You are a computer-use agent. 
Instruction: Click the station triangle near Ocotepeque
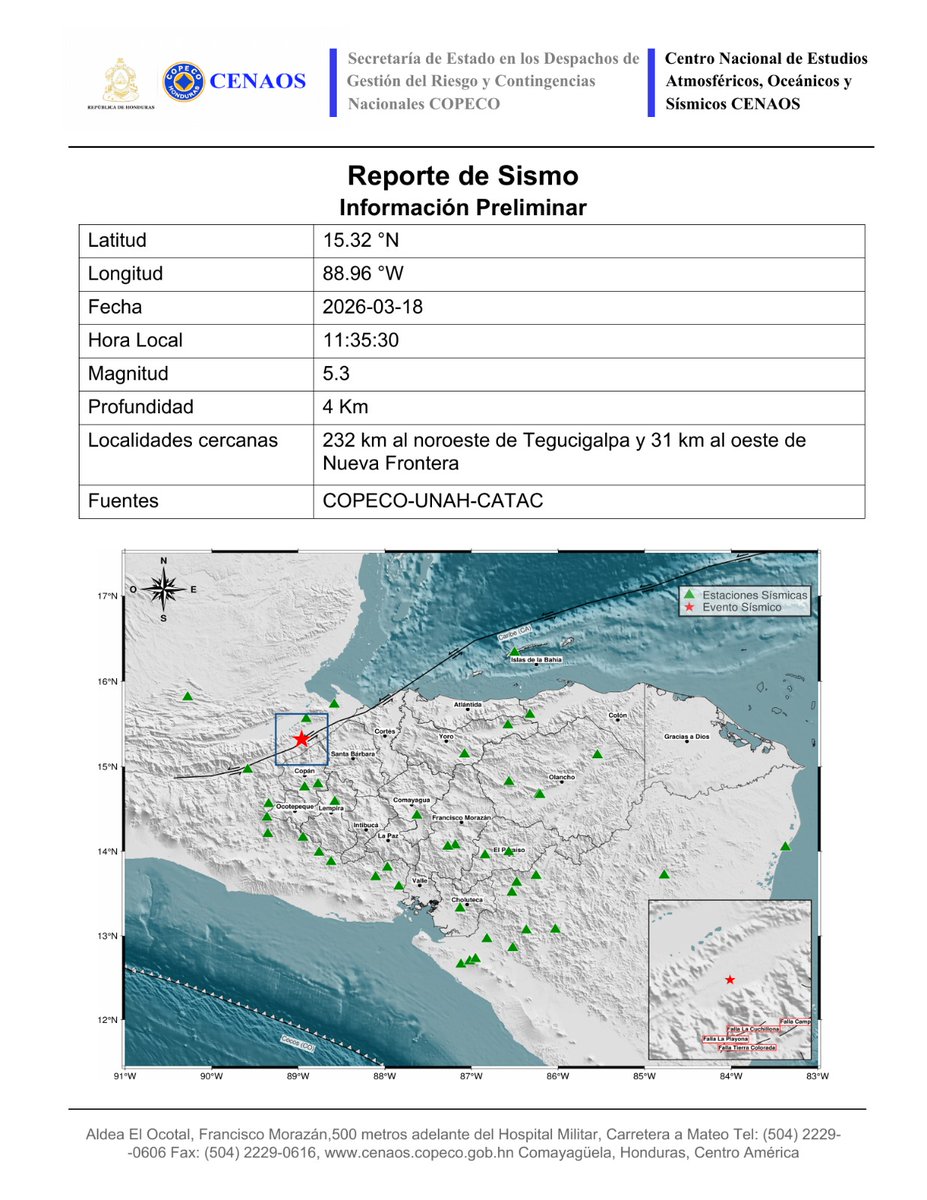(269, 803)
